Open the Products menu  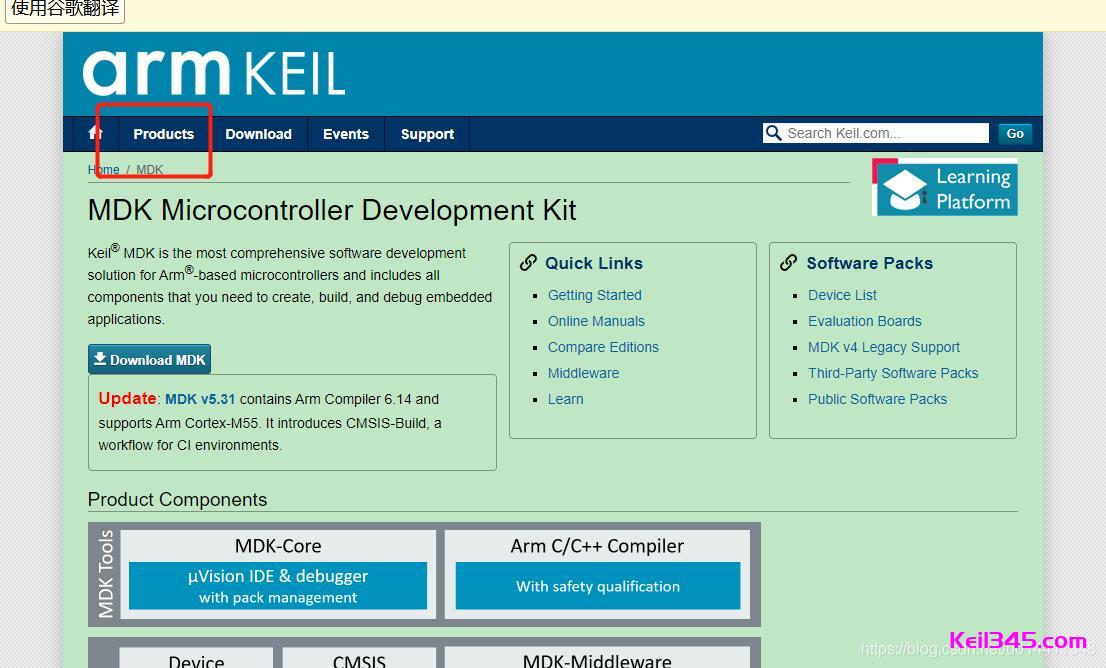pyautogui.click(x=164, y=134)
